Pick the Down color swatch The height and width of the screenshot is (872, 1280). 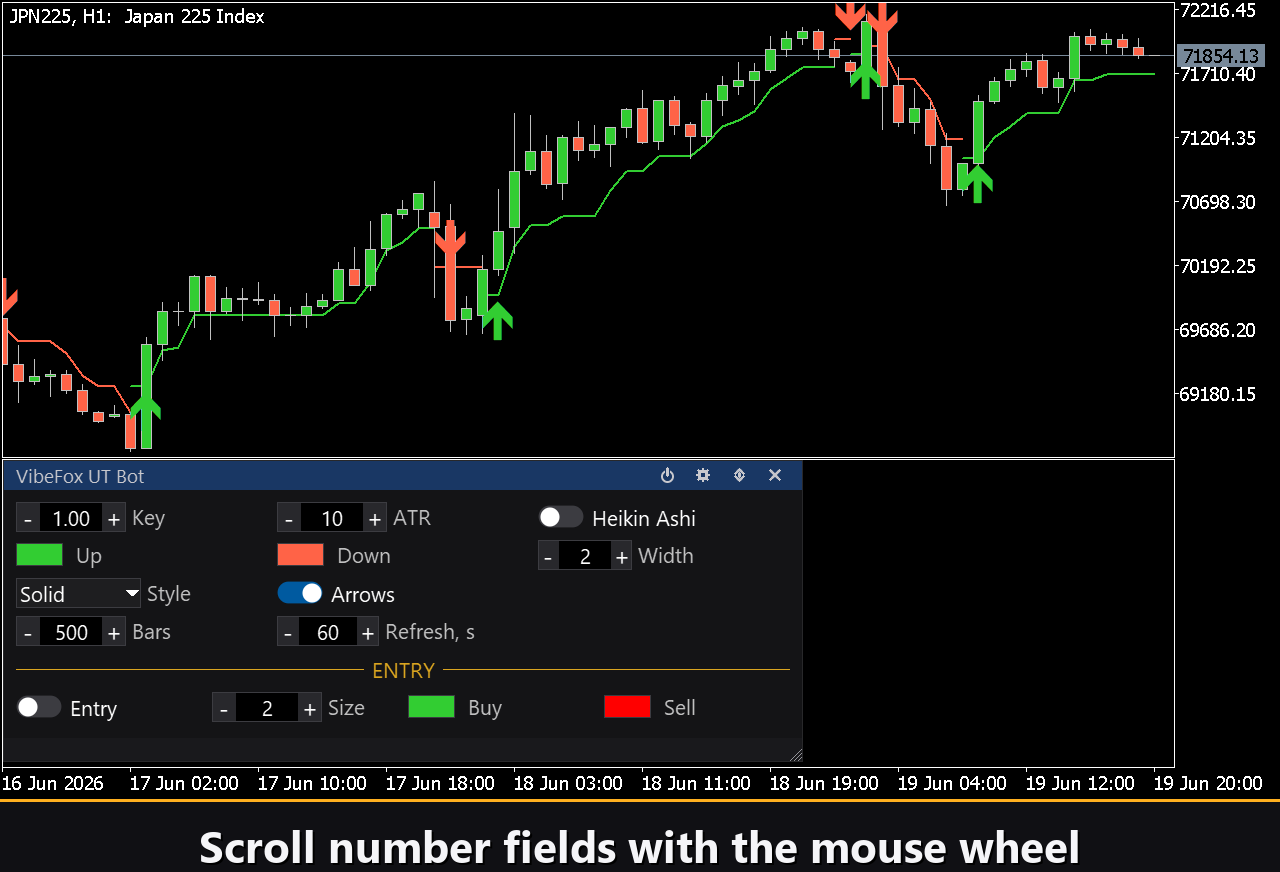click(301, 555)
